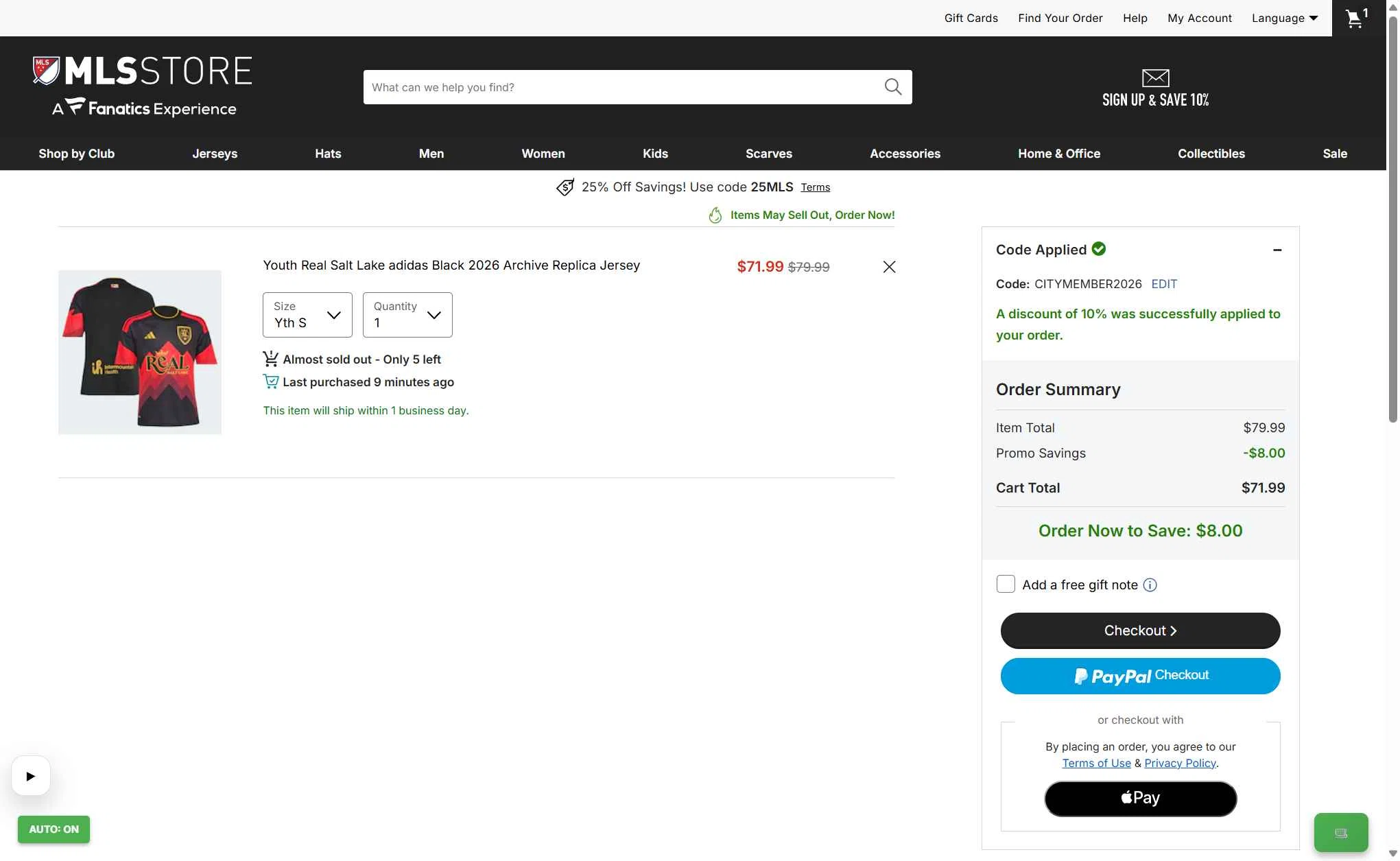Open the Kids menu

(x=655, y=154)
